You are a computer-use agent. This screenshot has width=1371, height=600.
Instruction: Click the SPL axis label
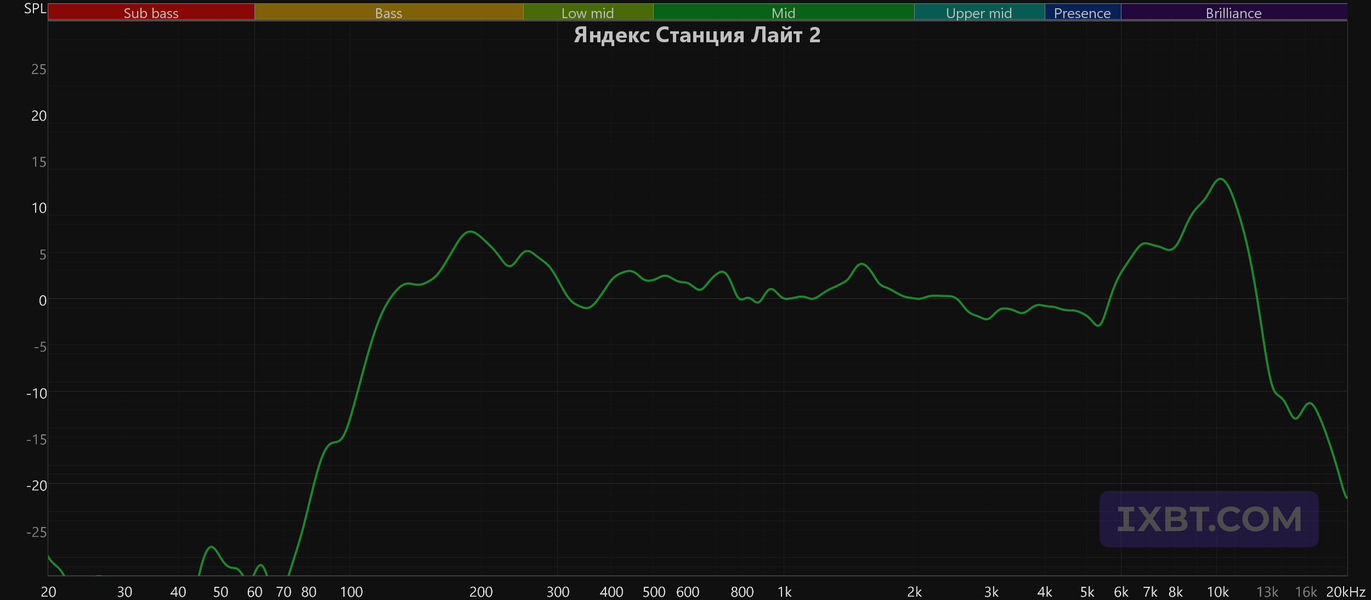click(x=35, y=9)
